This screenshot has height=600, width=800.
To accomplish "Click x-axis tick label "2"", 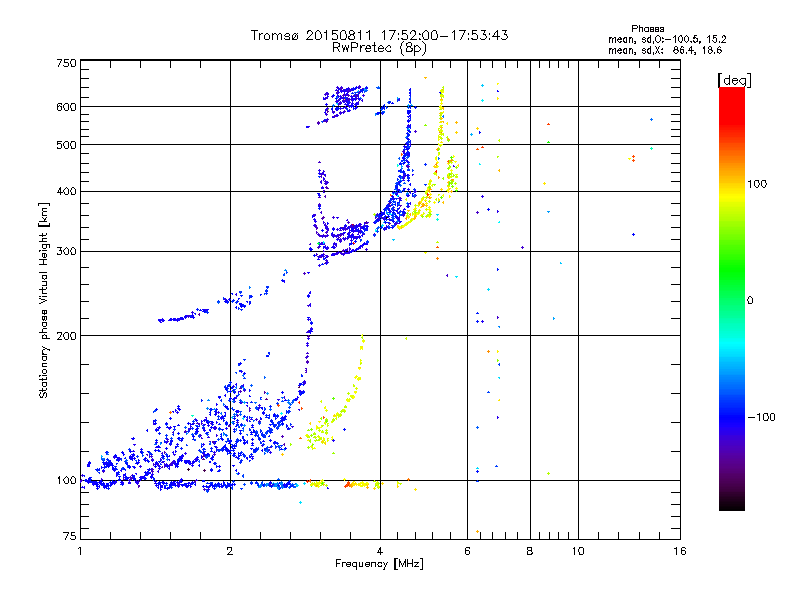I will click(230, 551).
